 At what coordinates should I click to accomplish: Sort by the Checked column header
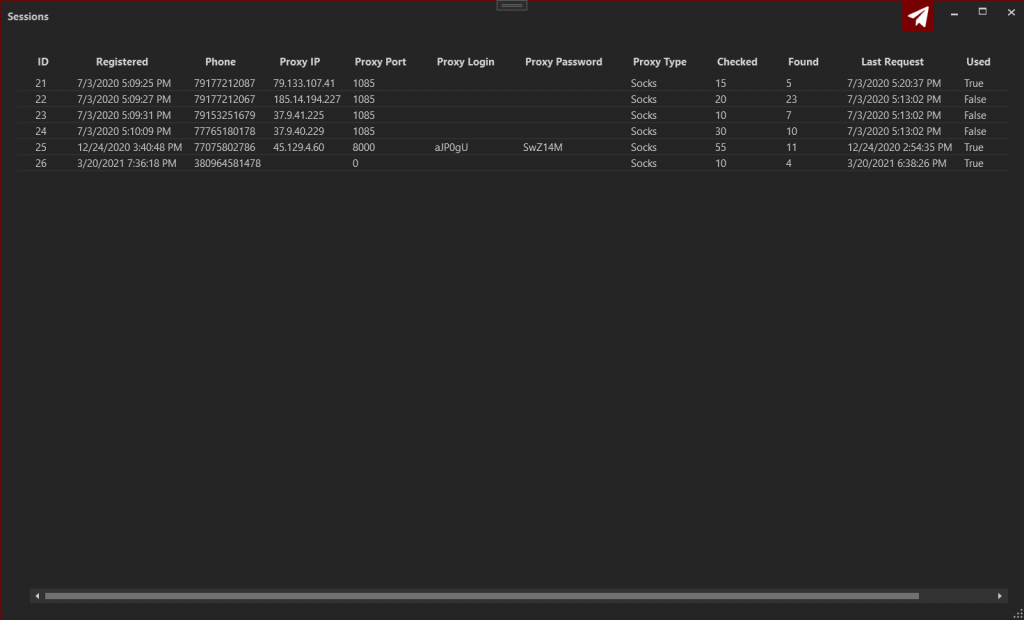click(737, 62)
